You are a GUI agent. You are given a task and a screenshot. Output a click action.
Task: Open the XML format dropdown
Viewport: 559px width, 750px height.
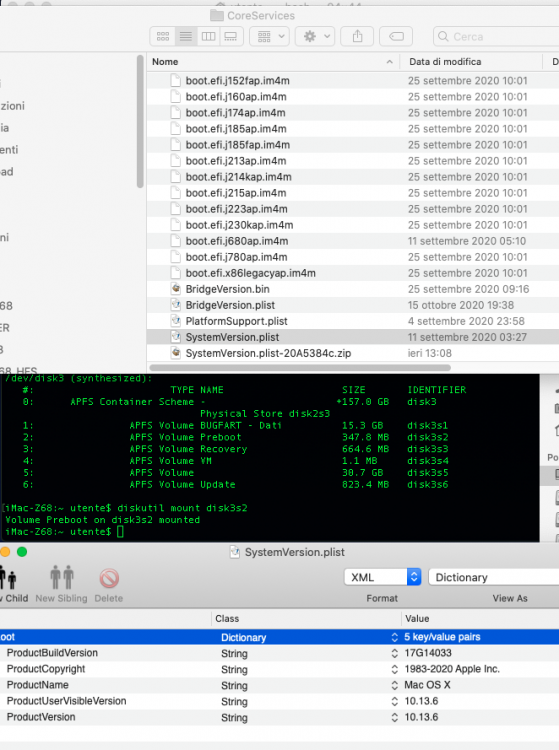(383, 577)
